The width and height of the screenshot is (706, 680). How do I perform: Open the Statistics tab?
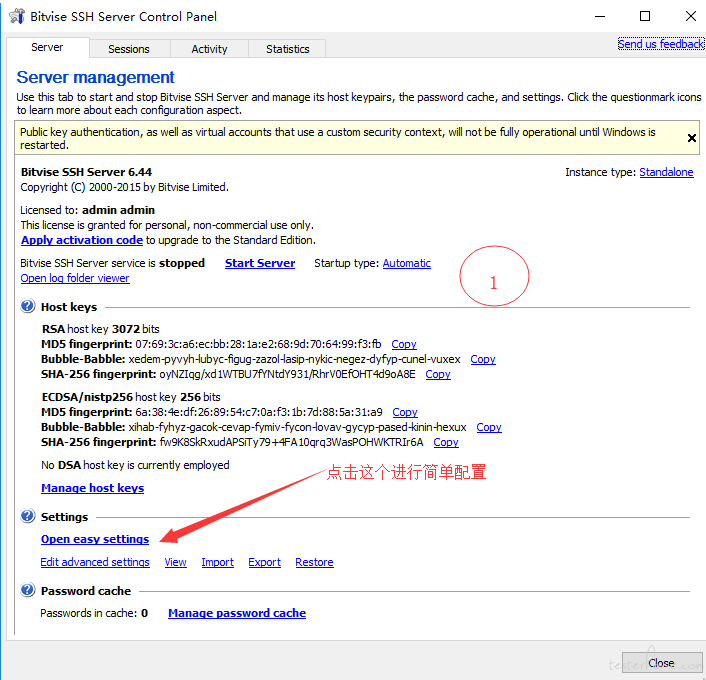point(287,49)
